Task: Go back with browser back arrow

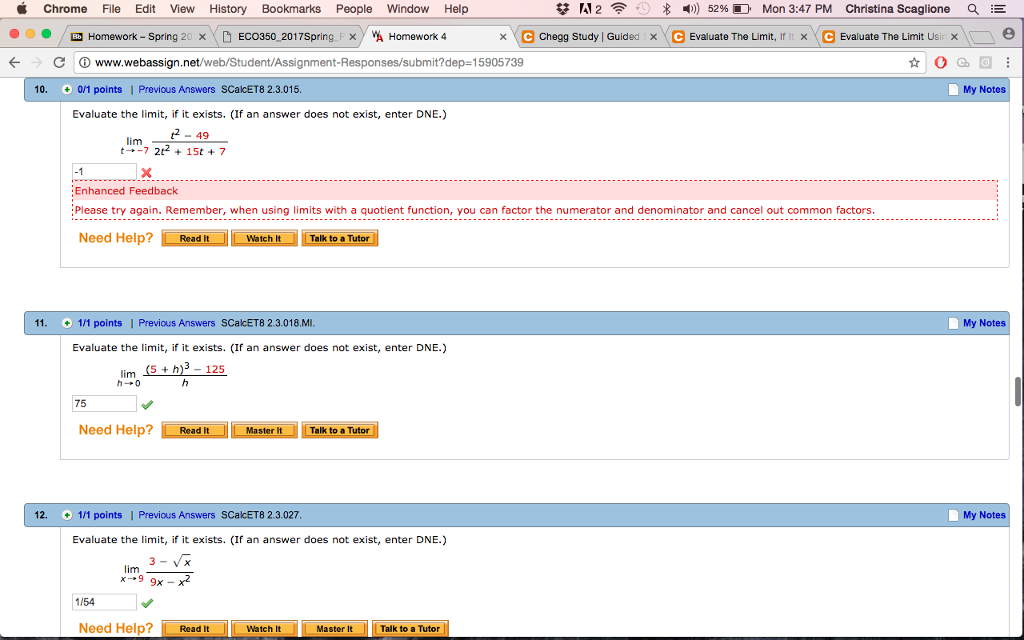Action: click(x=14, y=63)
